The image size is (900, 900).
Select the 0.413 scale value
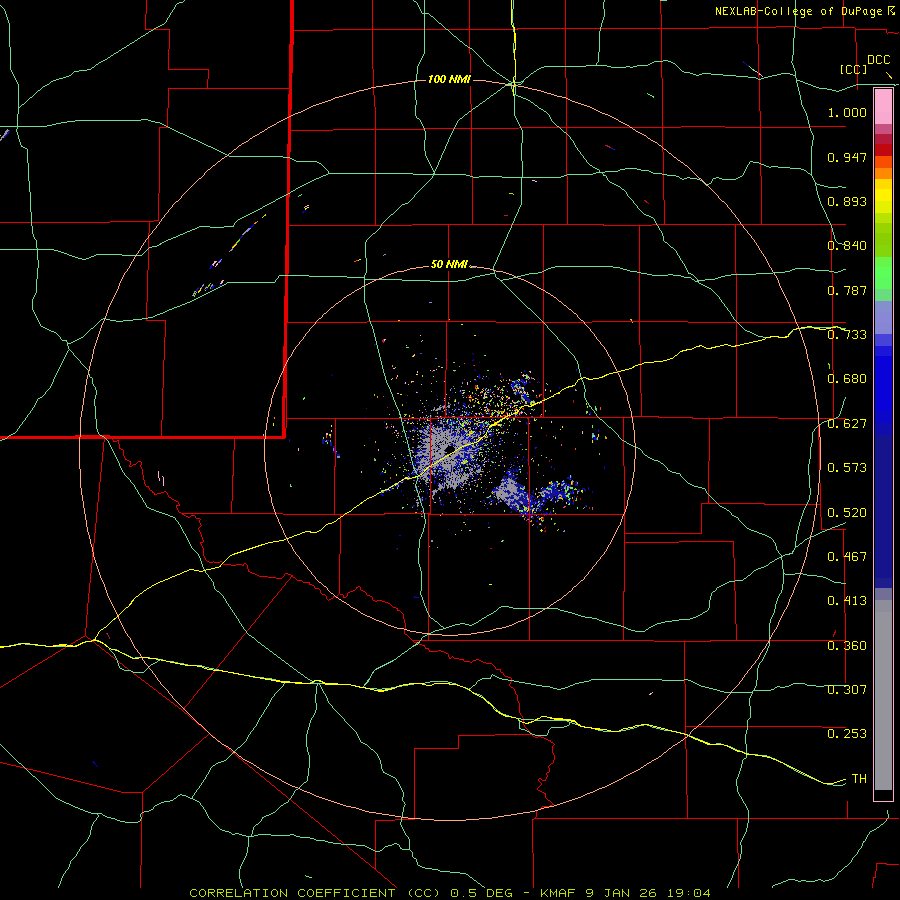[847, 601]
